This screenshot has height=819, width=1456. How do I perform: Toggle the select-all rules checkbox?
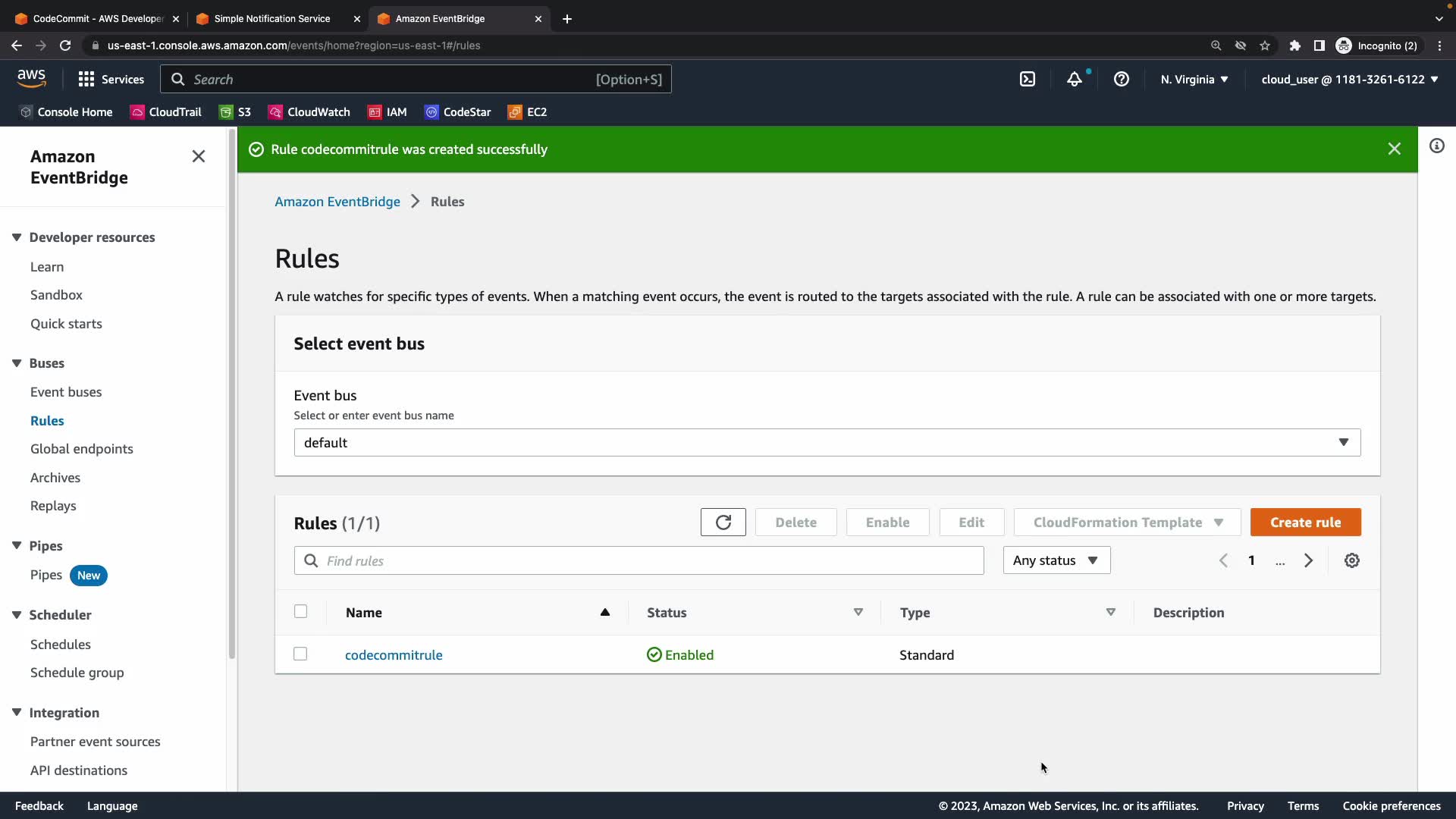coord(300,611)
